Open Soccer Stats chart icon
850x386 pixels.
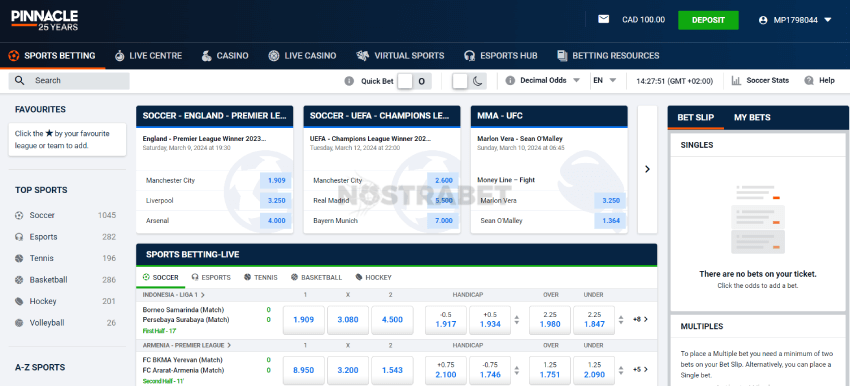pos(736,81)
